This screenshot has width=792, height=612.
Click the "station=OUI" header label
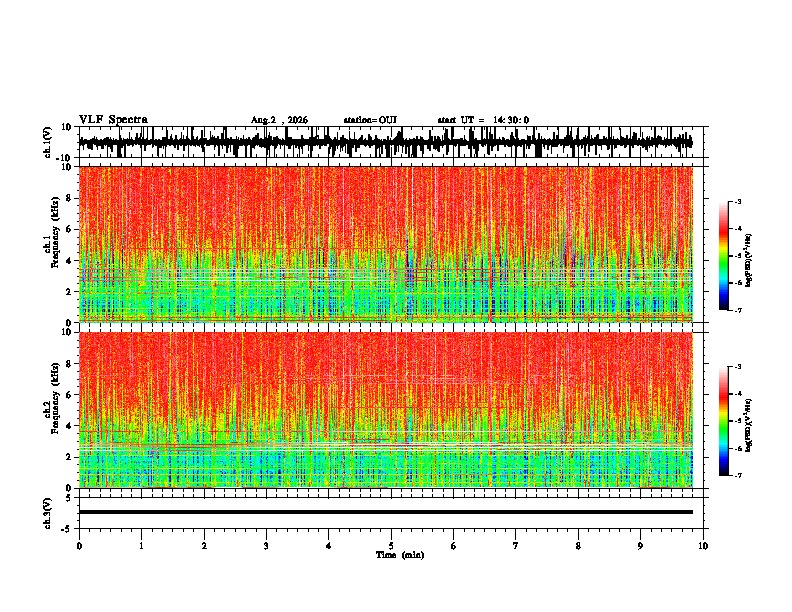point(370,120)
